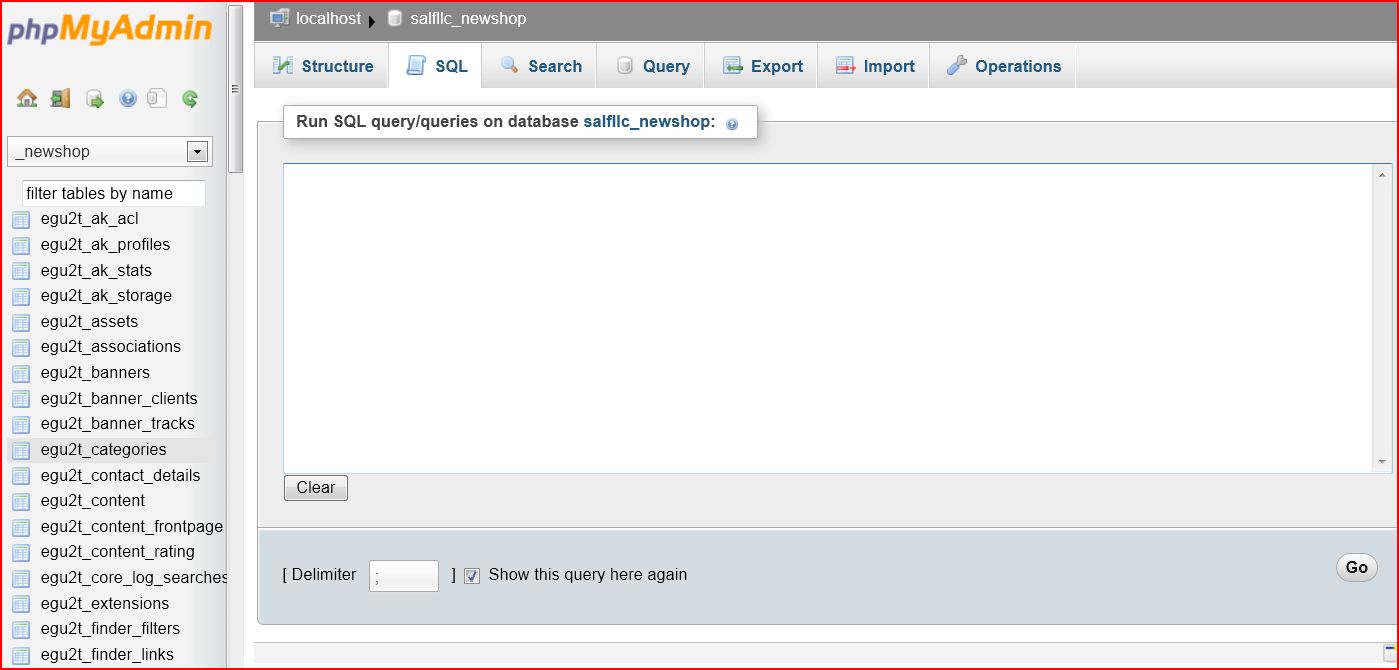Viewport: 1399px width, 670px height.
Task: Click the table icon beside egu2t_banners
Action: [21, 373]
